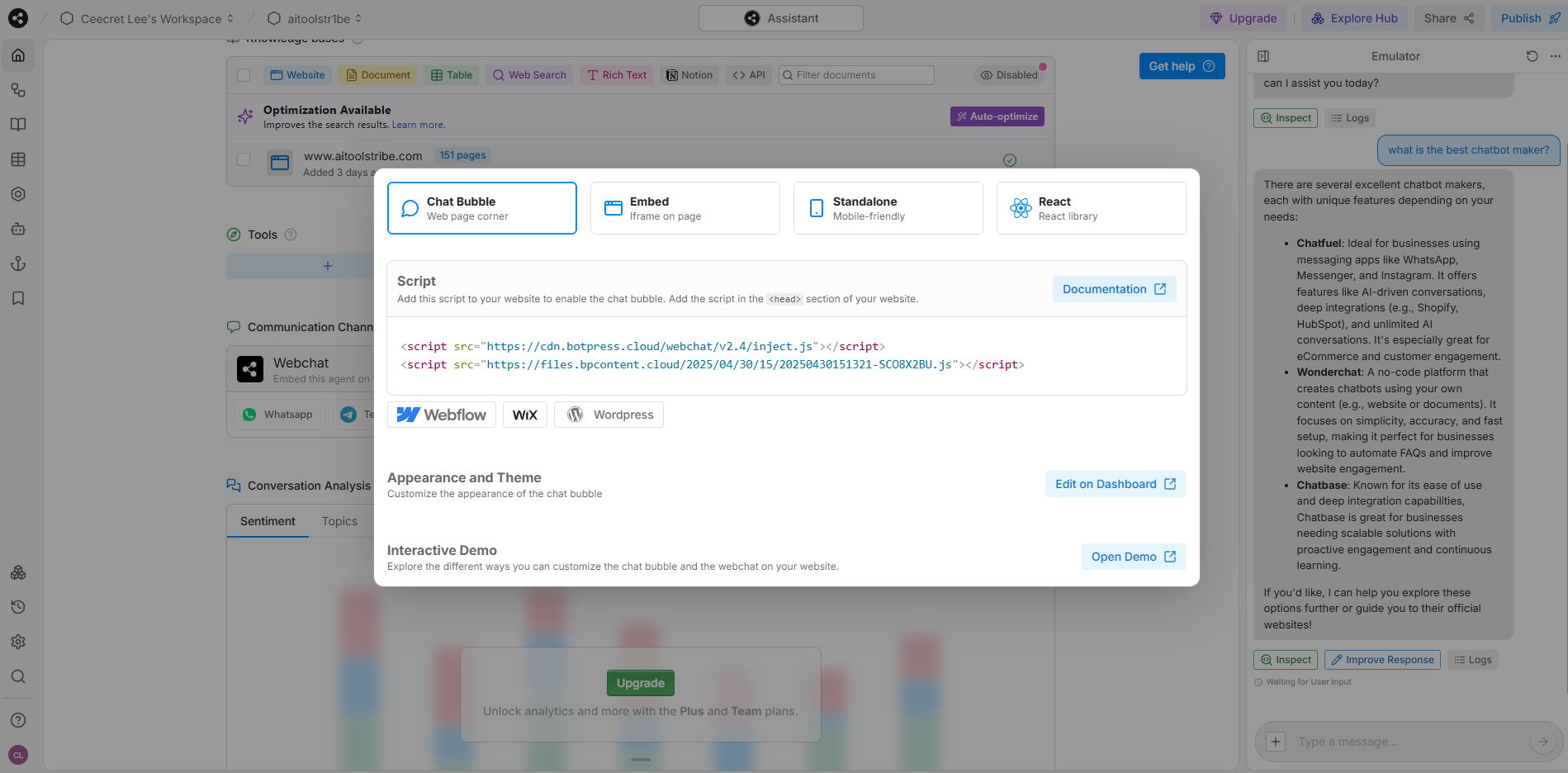This screenshot has width=1568, height=773.
Task: Select the Embed iframe option
Action: [x=685, y=207]
